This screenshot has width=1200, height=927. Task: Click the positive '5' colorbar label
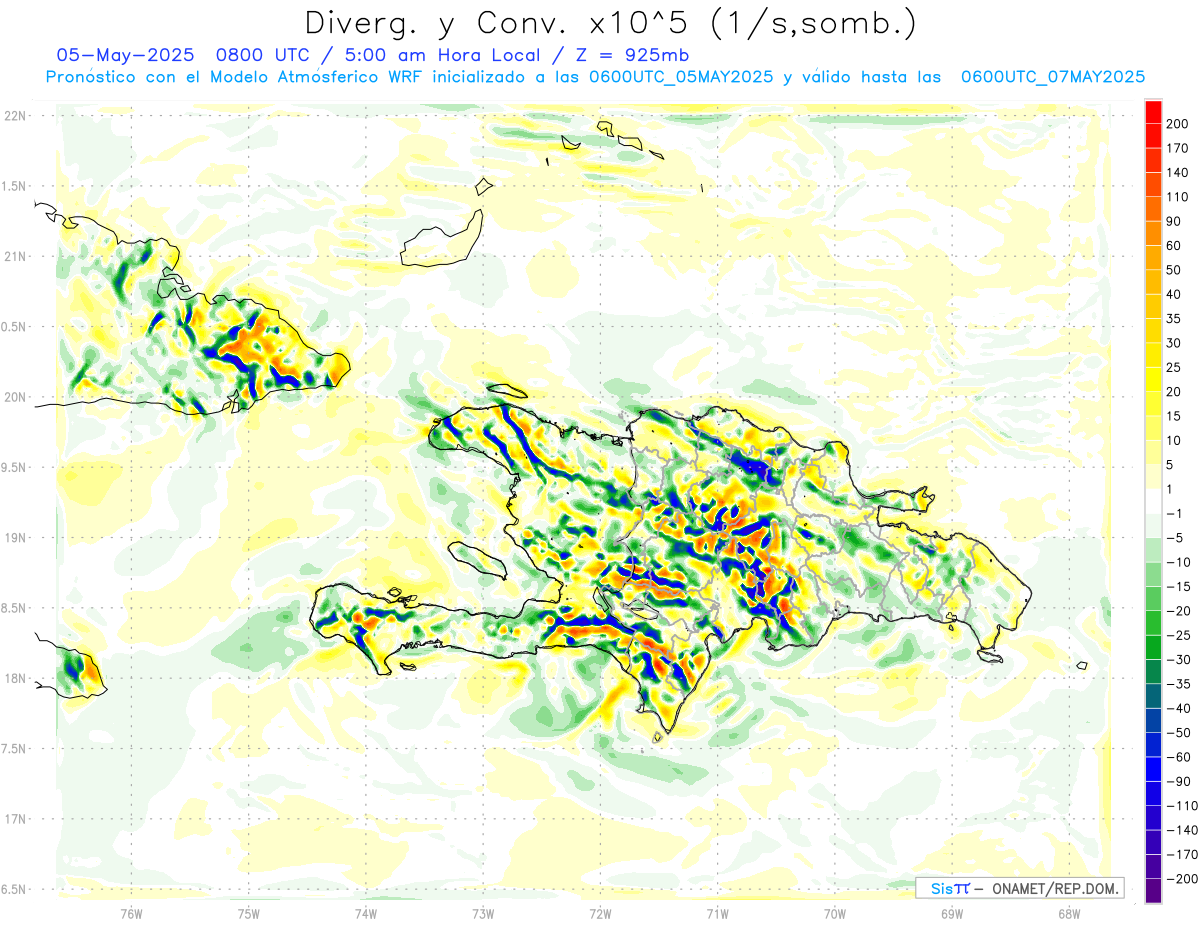point(1170,465)
